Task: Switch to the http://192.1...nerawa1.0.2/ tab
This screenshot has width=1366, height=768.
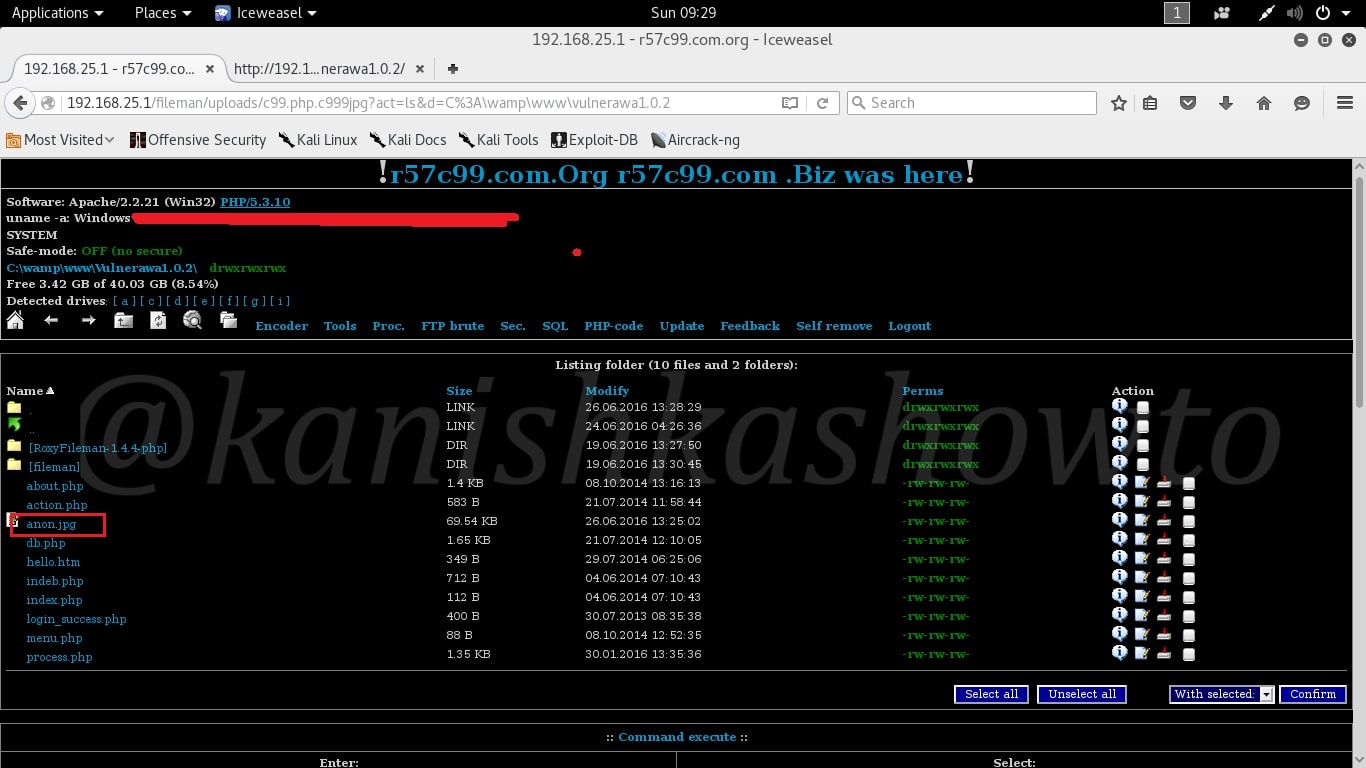Action: point(329,69)
